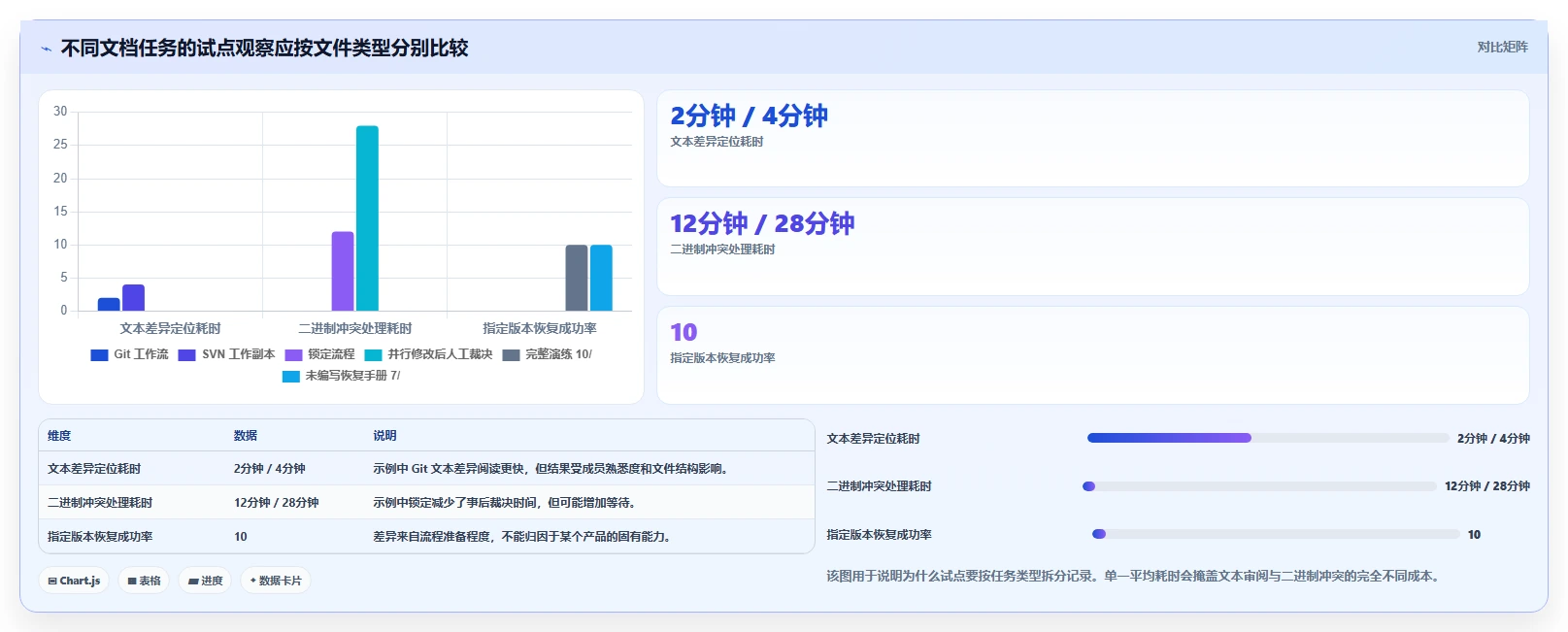
Task: Click the 进度 chip icon
Action: (x=193, y=581)
